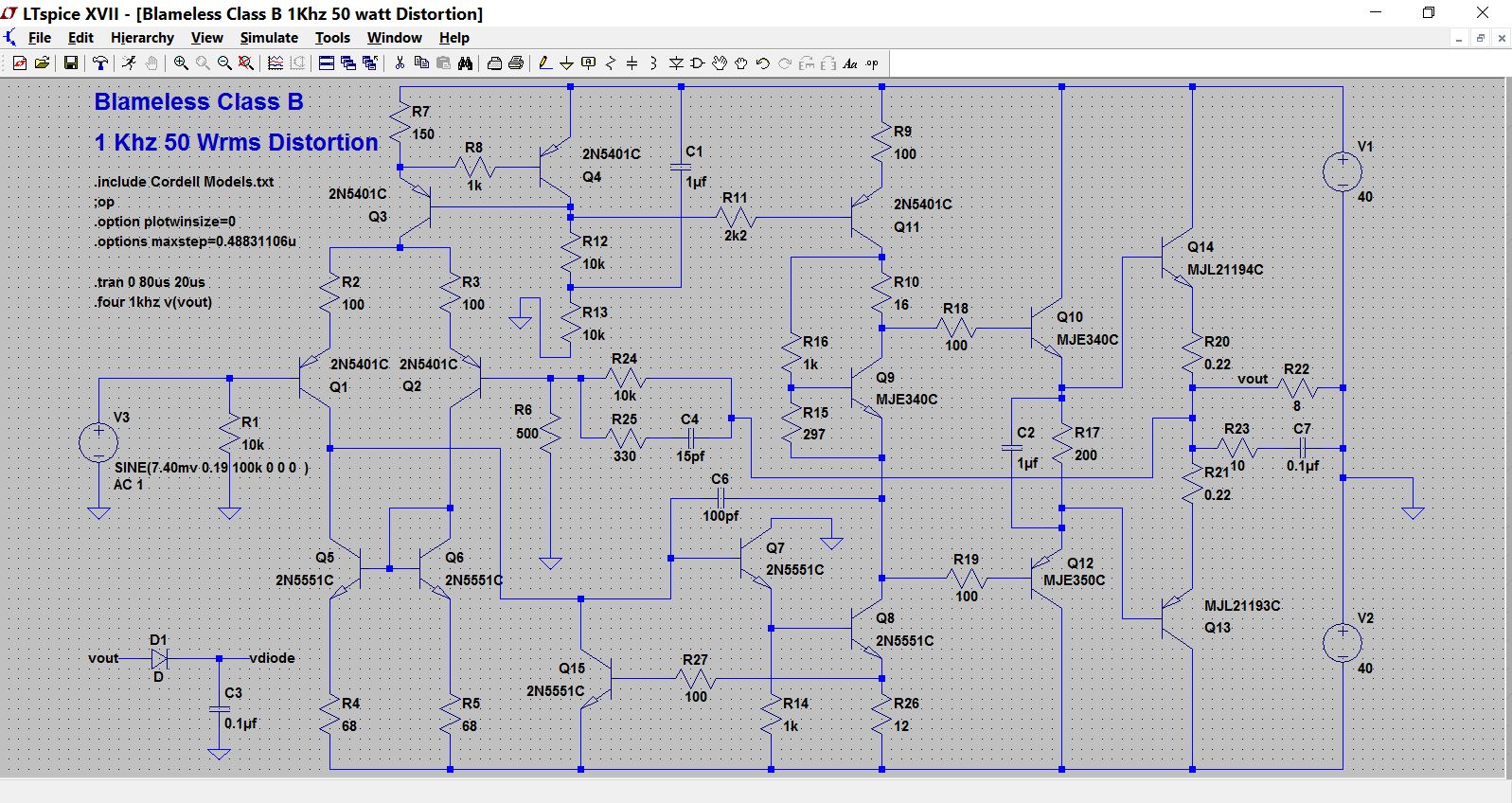Click '.include Cordell Models.txt' directive
Image resolution: width=1512 pixels, height=803 pixels.
pyautogui.click(x=184, y=182)
